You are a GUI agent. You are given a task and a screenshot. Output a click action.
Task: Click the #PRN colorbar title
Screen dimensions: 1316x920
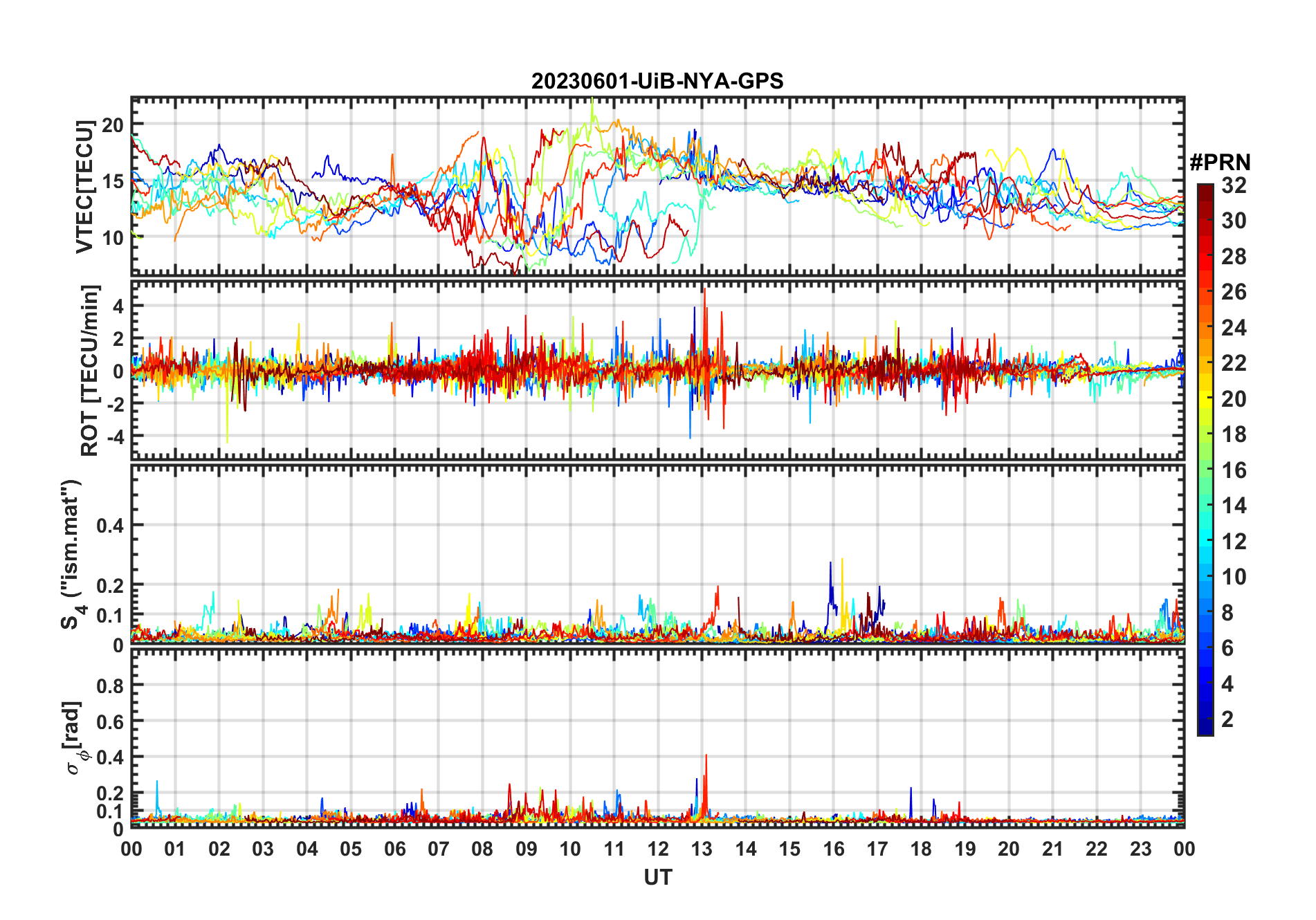pyautogui.click(x=1220, y=163)
